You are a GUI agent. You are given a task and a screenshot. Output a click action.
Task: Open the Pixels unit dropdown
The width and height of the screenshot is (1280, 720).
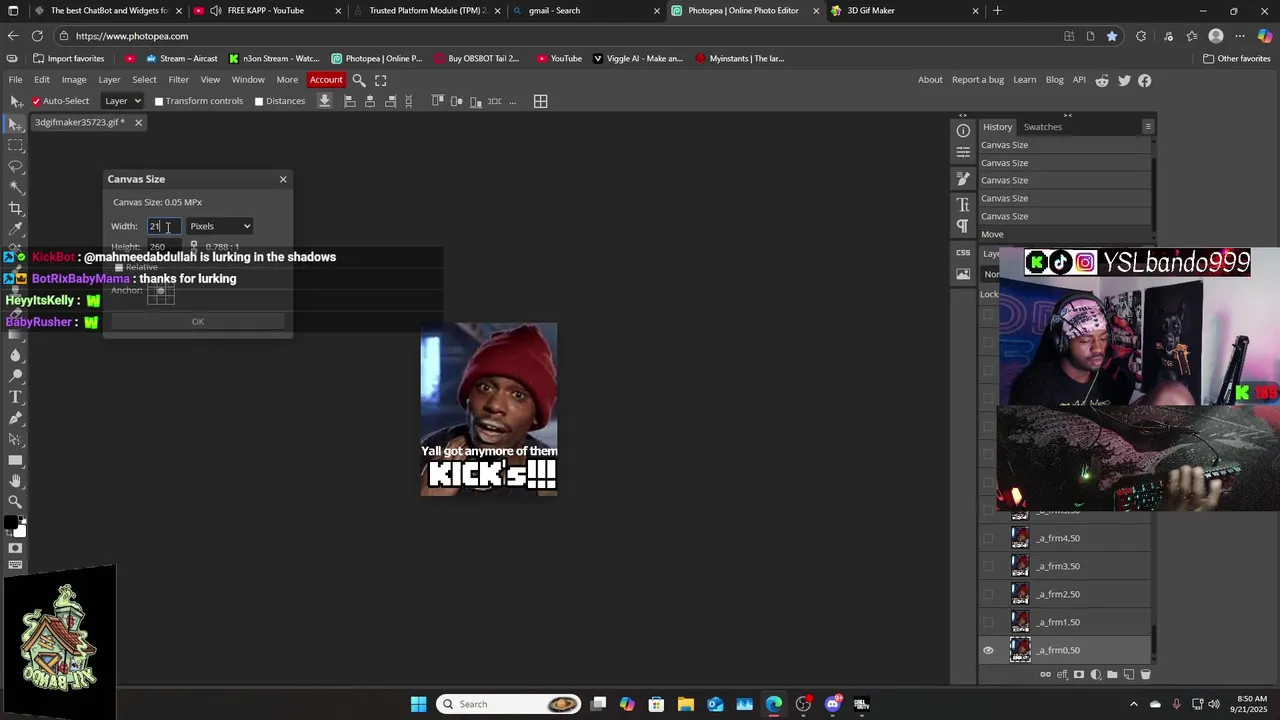pos(220,226)
